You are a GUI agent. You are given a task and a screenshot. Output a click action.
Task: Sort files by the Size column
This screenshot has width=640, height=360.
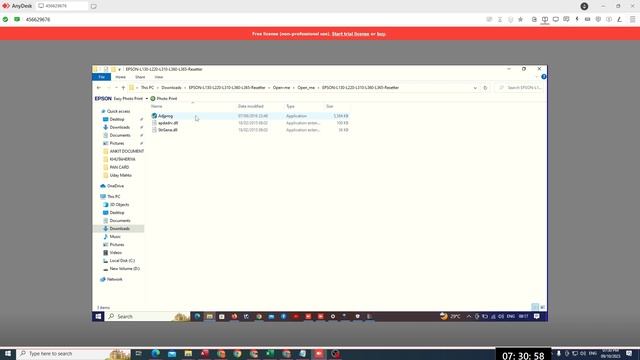pyautogui.click(x=329, y=107)
